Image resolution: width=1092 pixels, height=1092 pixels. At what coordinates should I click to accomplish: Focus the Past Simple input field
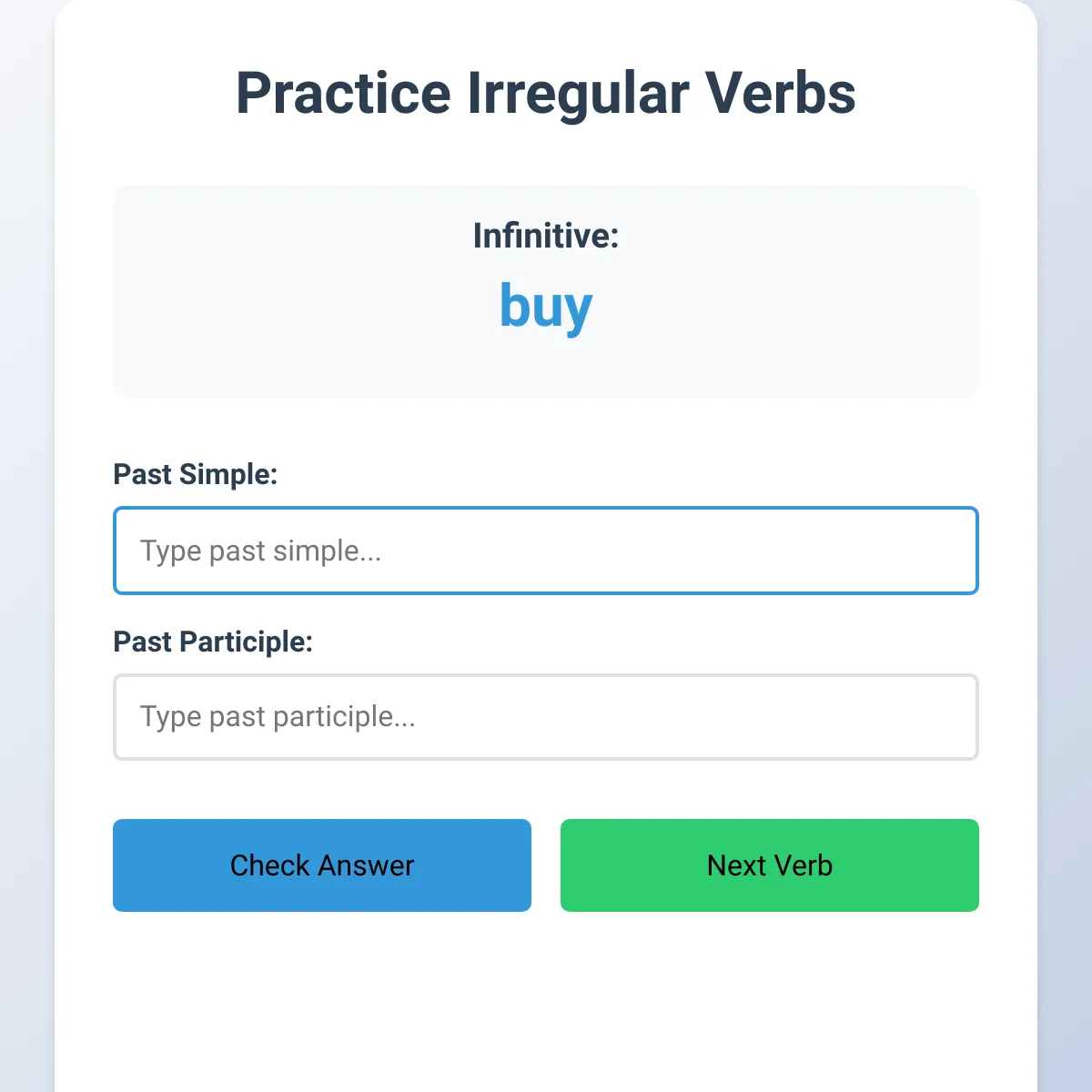point(546,551)
